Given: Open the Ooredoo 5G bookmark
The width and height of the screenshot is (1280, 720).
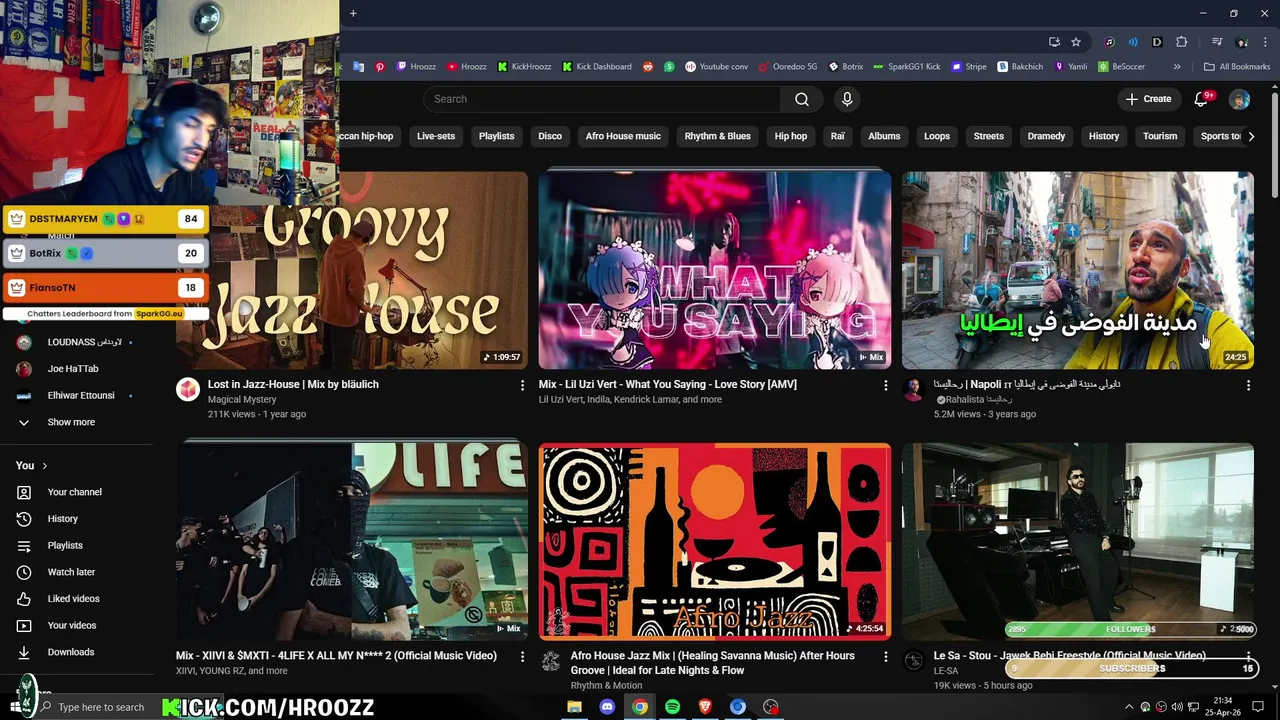Looking at the screenshot, I should point(788,67).
